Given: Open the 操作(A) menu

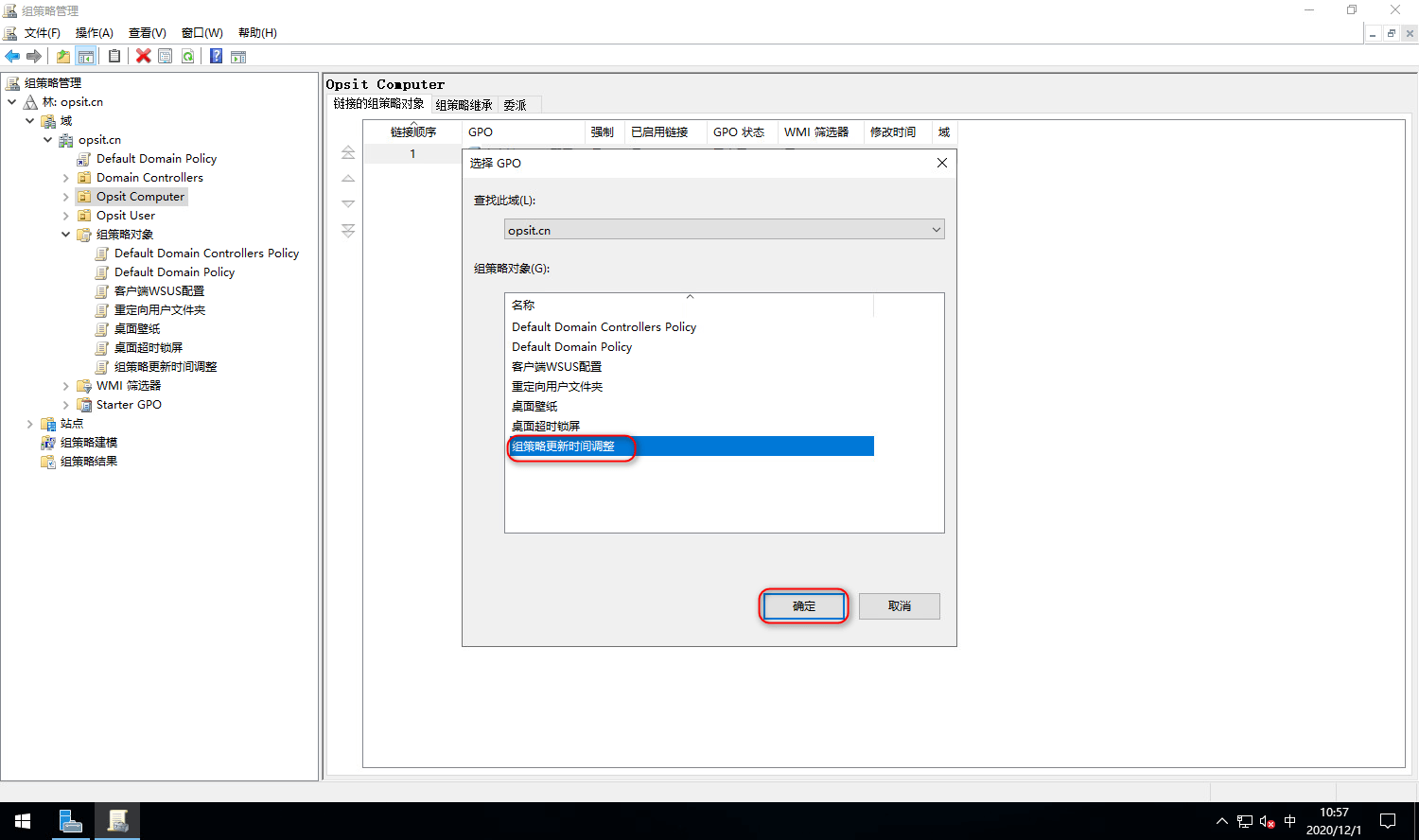Looking at the screenshot, I should (95, 33).
